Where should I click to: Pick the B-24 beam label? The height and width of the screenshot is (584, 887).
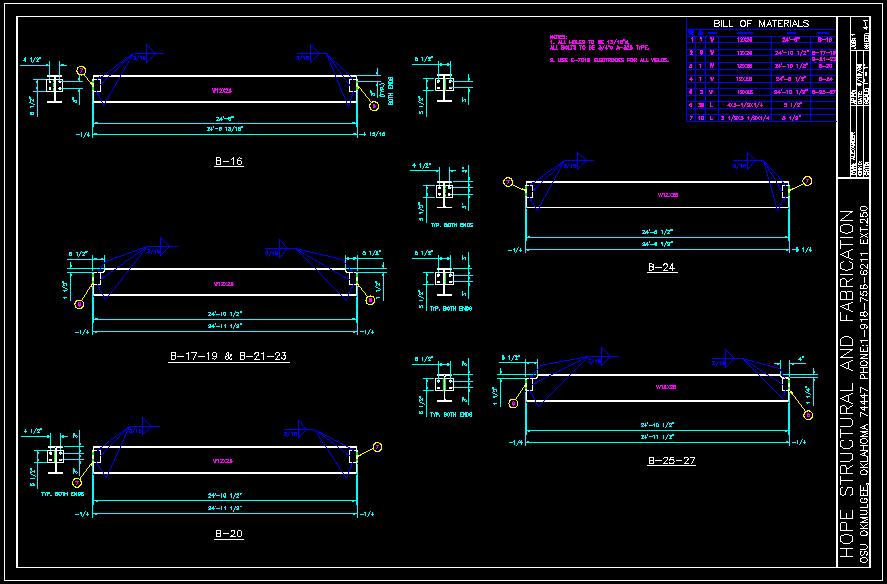click(x=662, y=268)
